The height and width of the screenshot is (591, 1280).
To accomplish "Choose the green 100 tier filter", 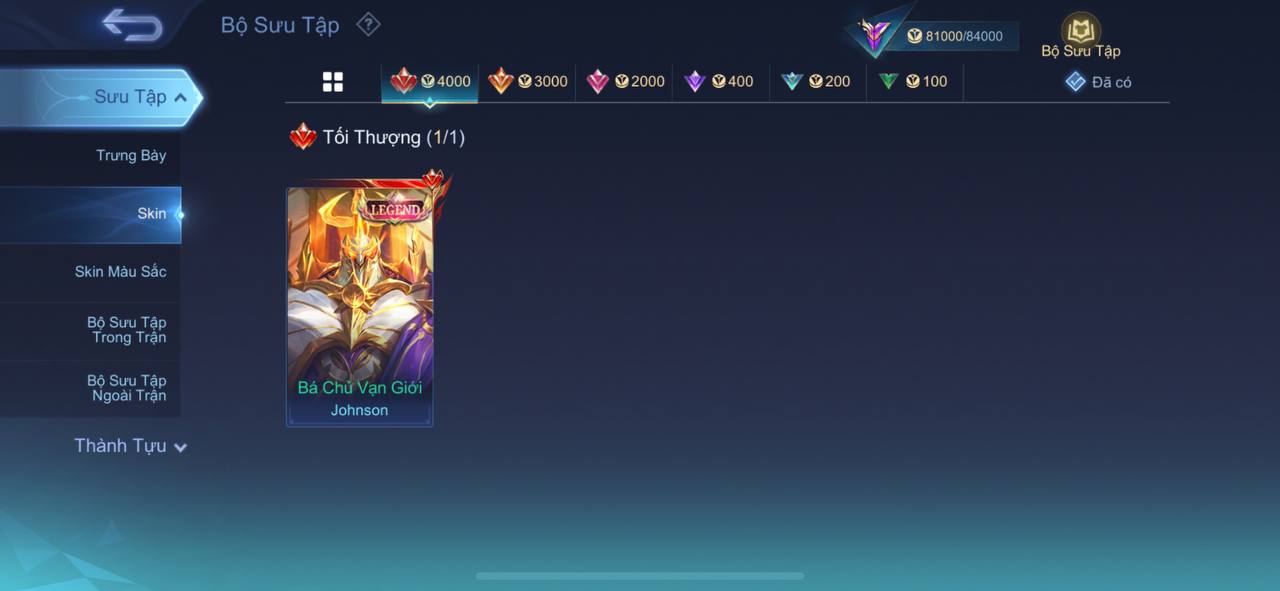I will (913, 81).
